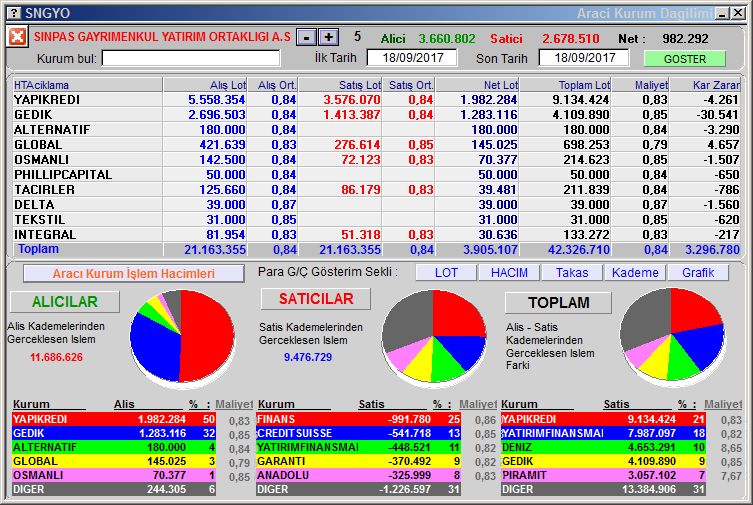
Task: Select the INTEGRAL row
Action: point(376,235)
